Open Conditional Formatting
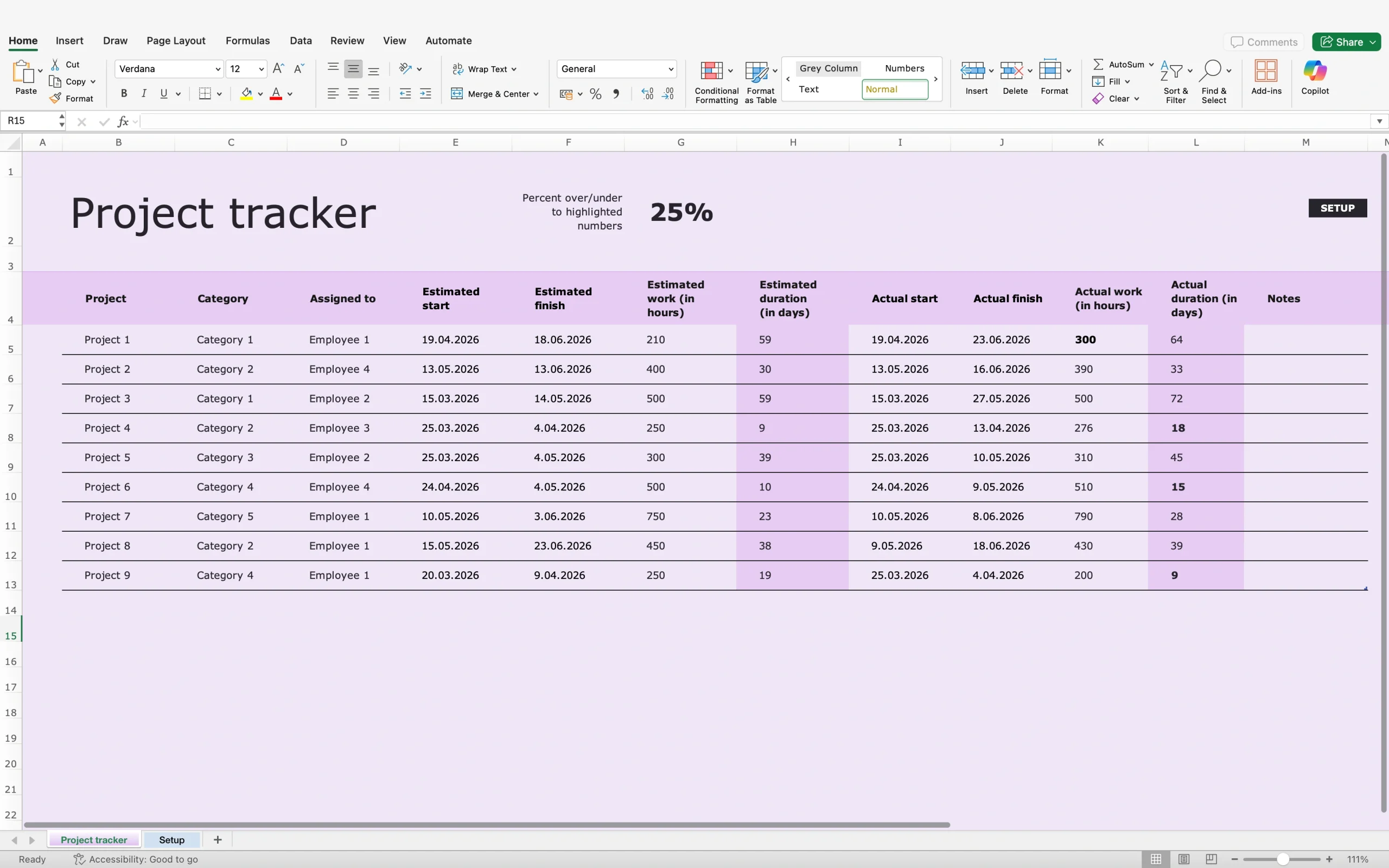Viewport: 1389px width, 868px height. point(716,82)
